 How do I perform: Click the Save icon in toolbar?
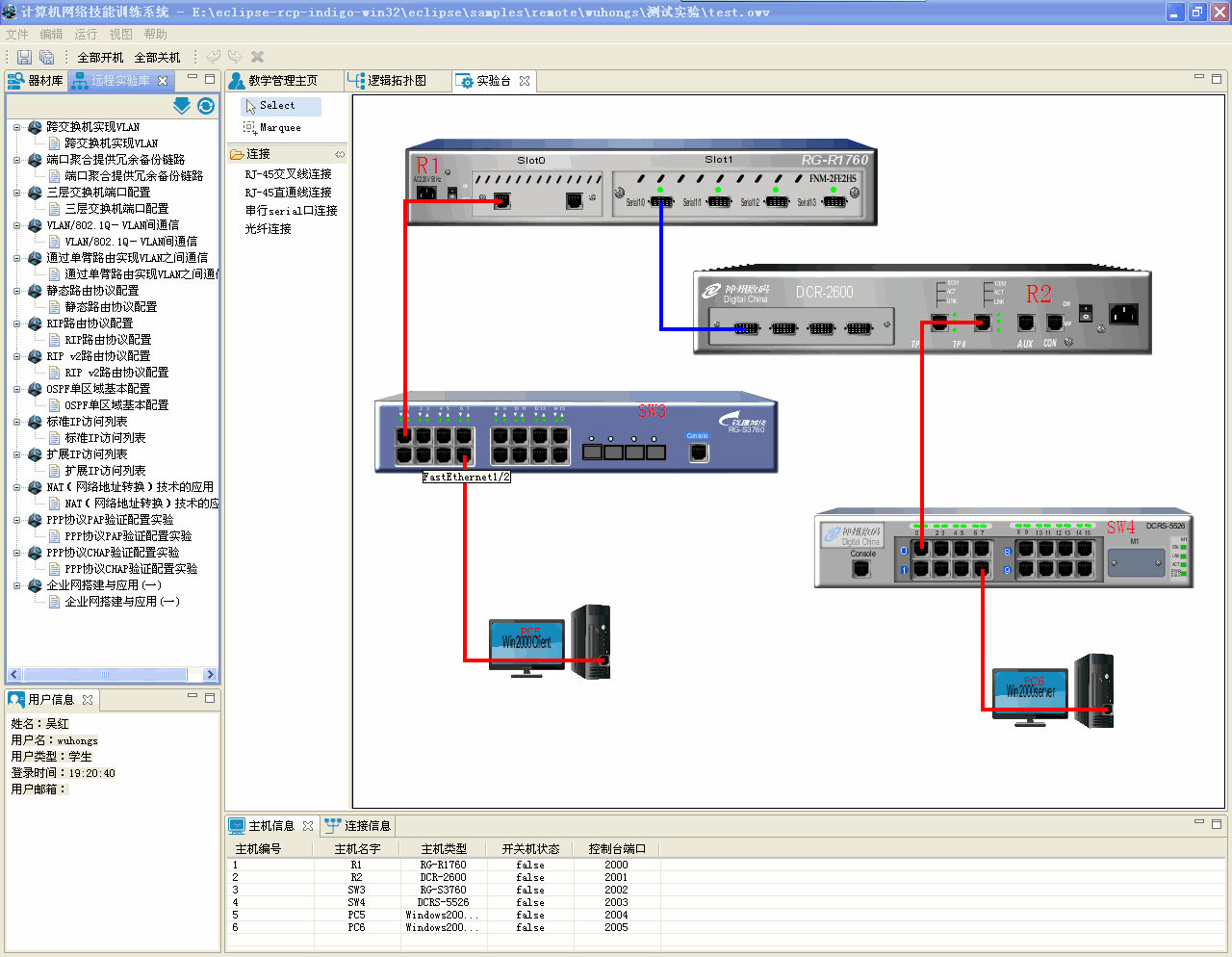pyautogui.click(x=25, y=58)
